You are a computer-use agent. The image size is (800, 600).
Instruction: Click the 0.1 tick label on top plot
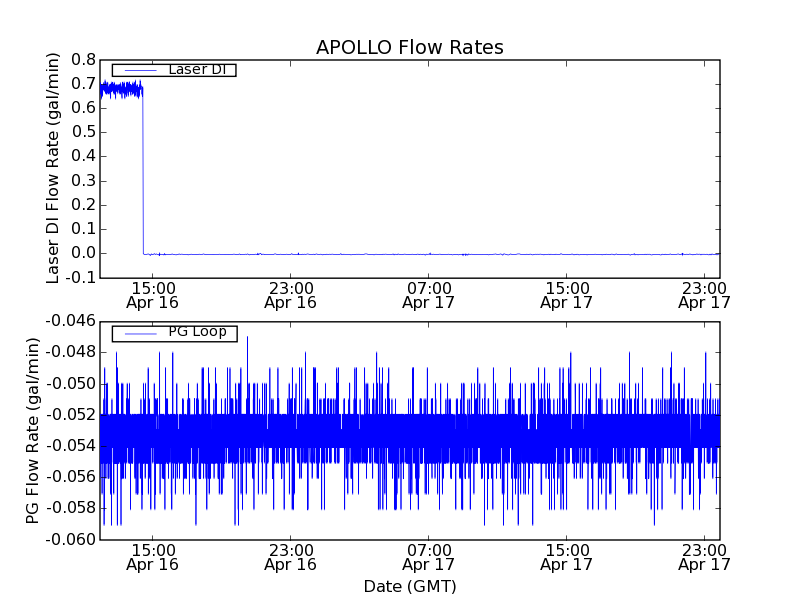(x=83, y=229)
